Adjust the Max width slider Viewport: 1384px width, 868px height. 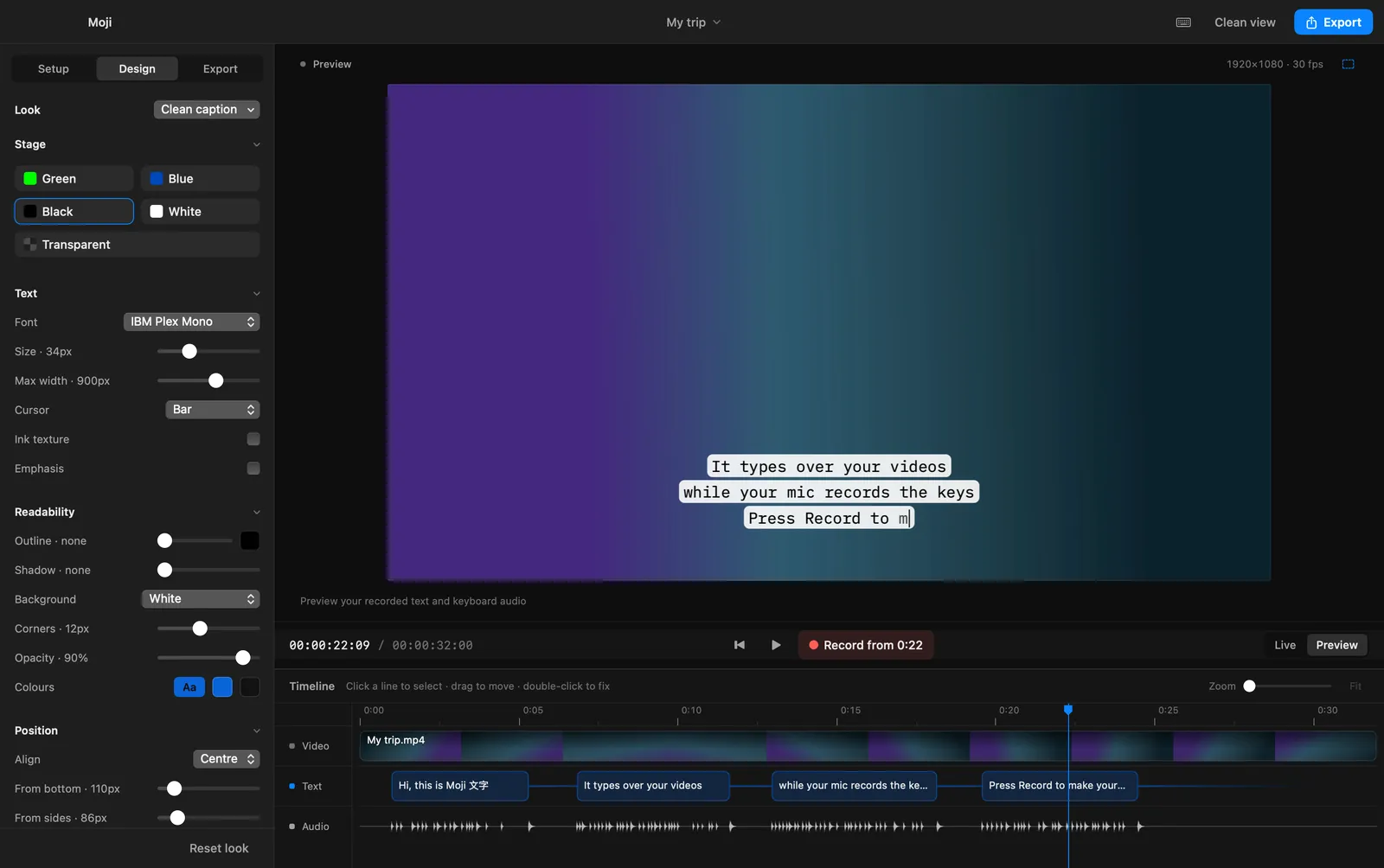208,381
